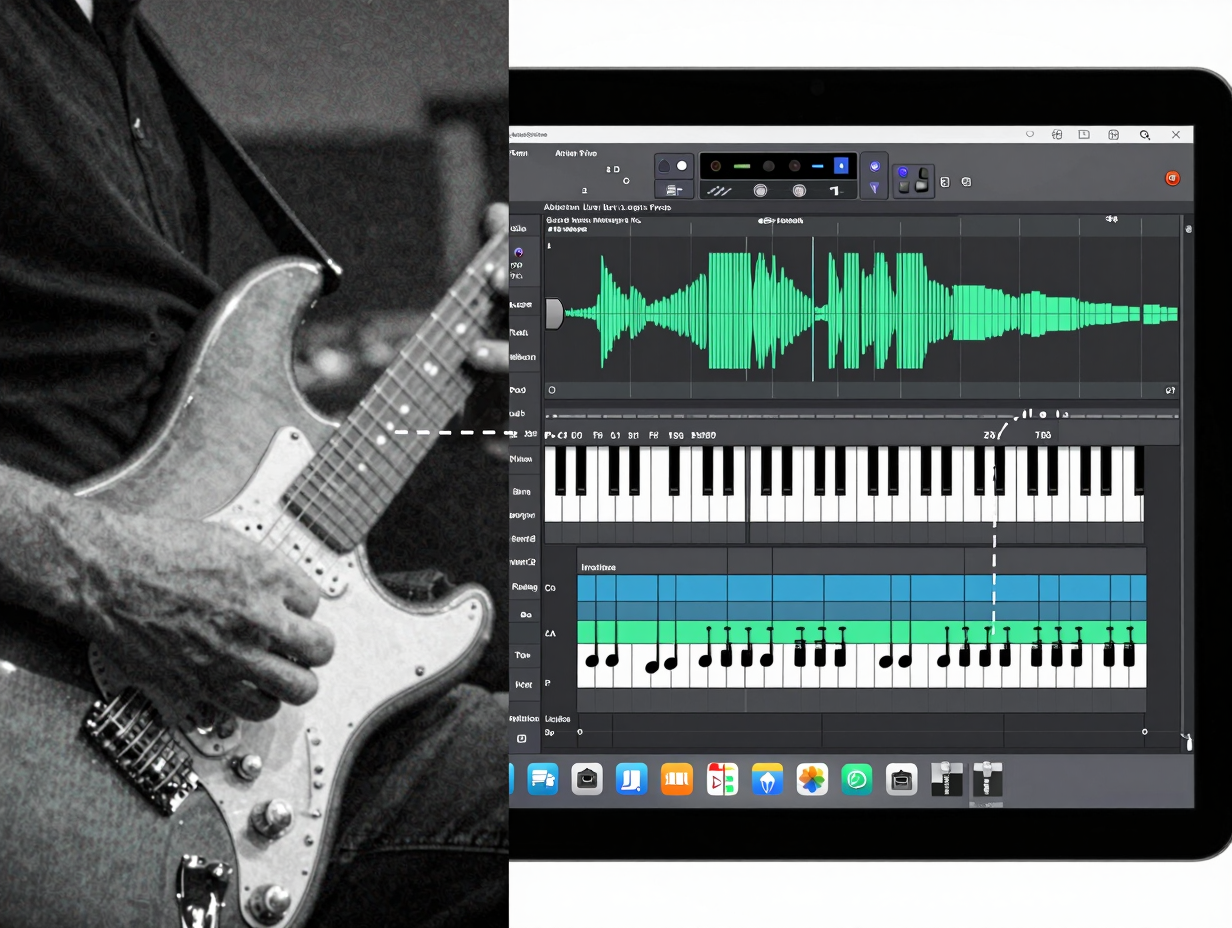Image resolution: width=1232 pixels, height=928 pixels.
Task: Click the right round knob under display panel
Action: tap(799, 190)
